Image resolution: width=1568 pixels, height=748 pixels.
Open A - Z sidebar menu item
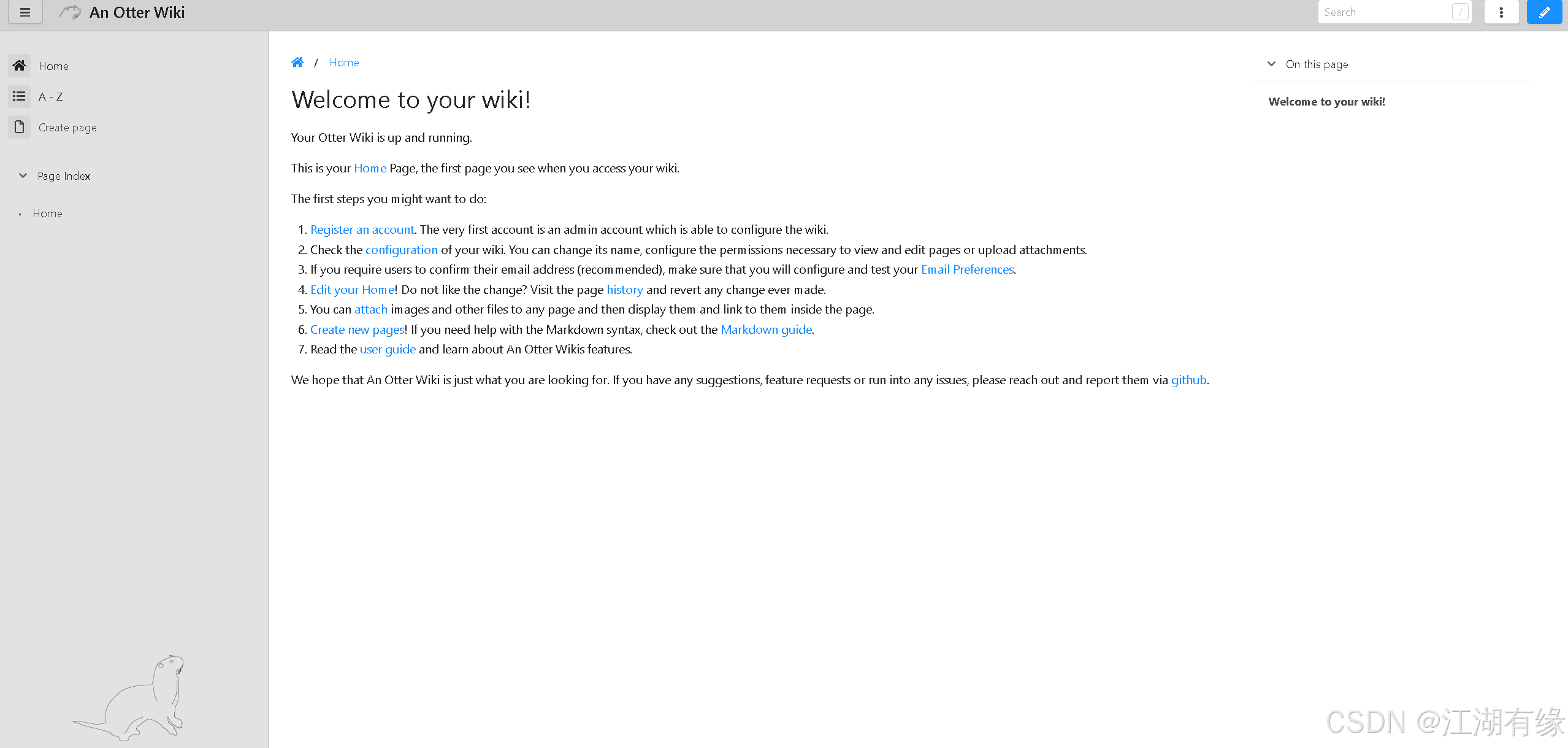[50, 97]
